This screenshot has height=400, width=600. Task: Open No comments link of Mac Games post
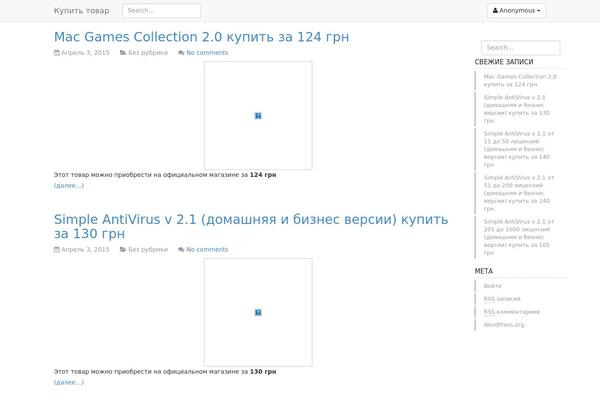click(x=207, y=52)
